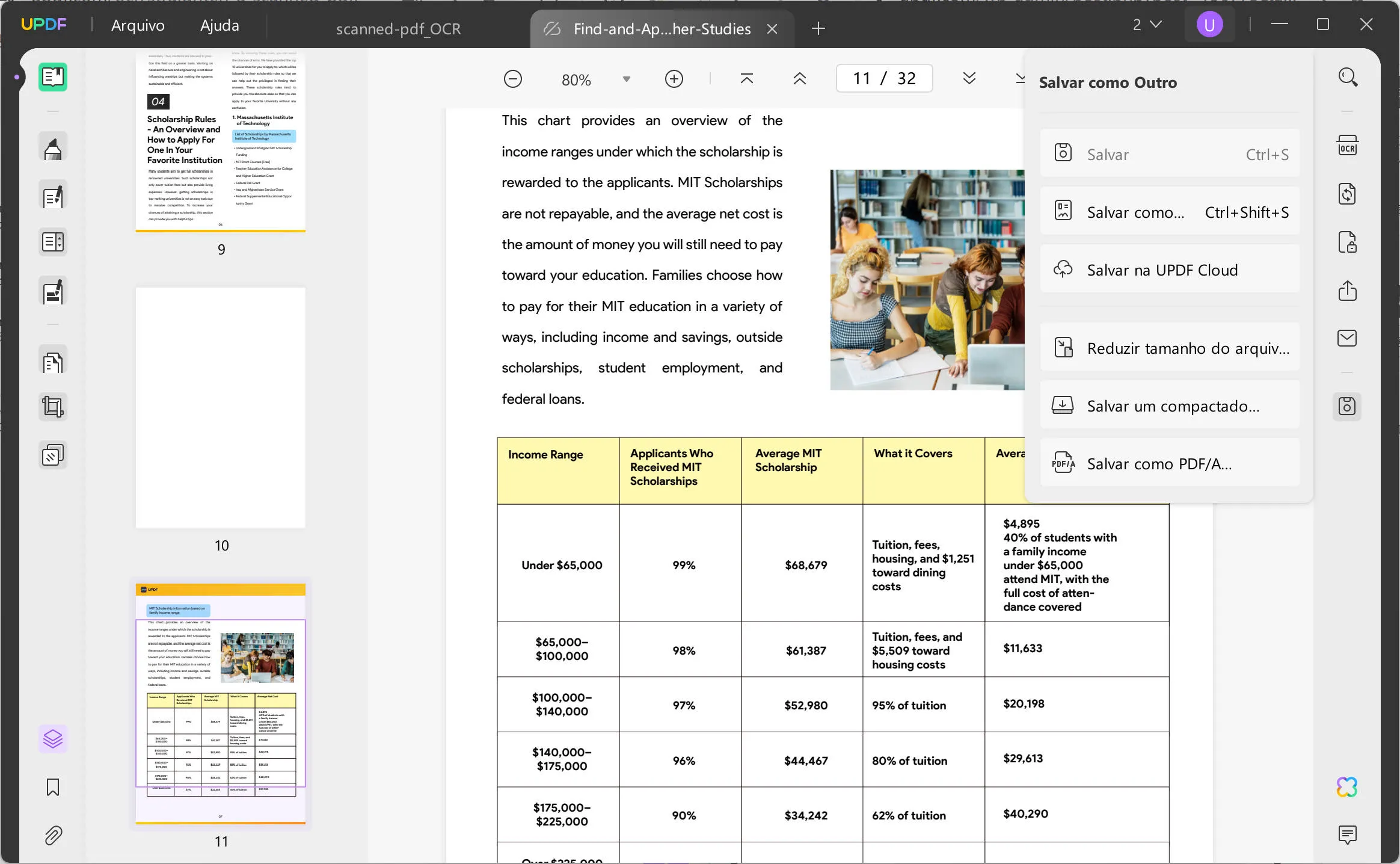The width and height of the screenshot is (1400, 864).
Task: Open the search panel
Action: [x=1347, y=77]
